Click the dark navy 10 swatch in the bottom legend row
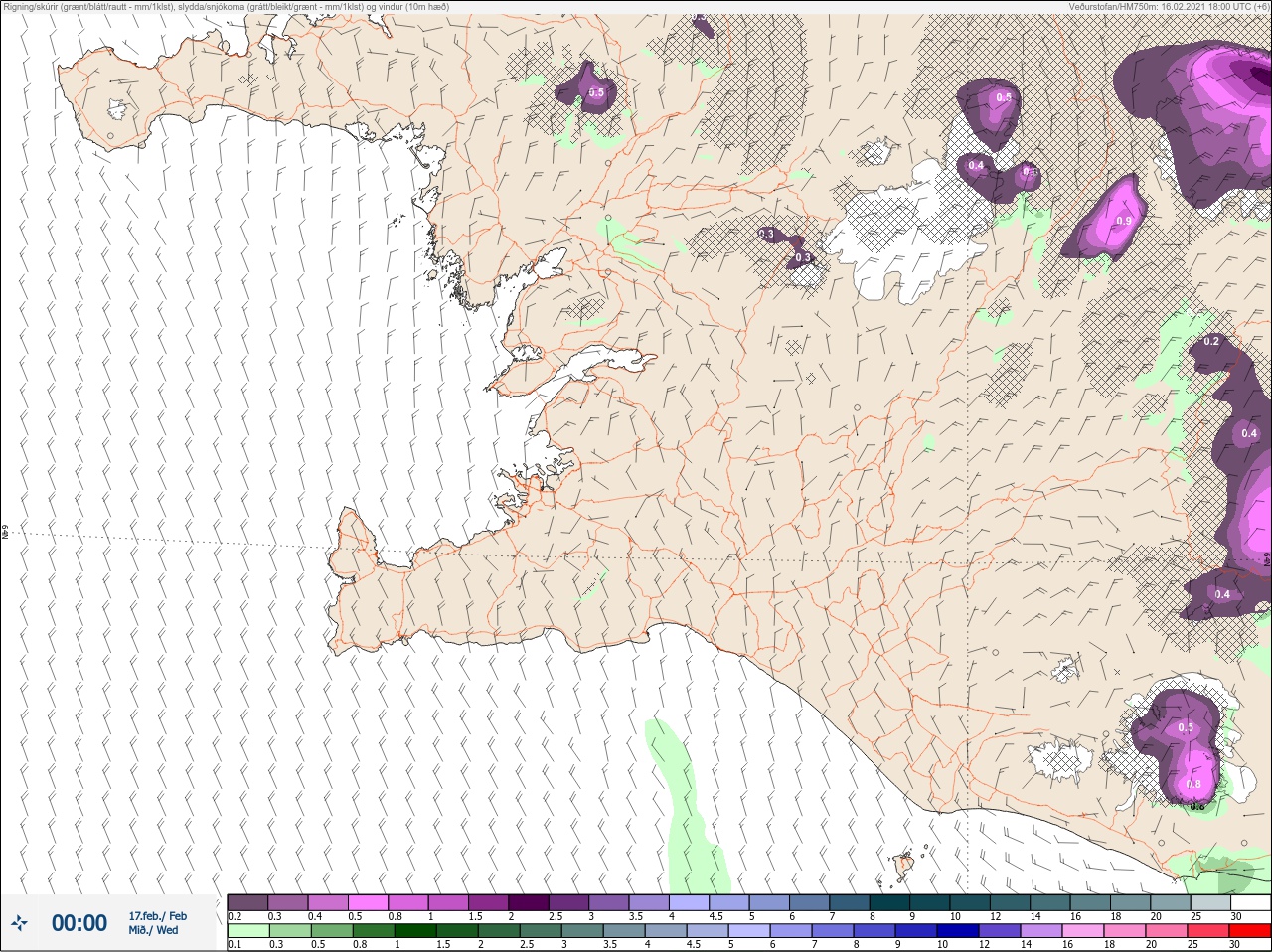 pyautogui.click(x=957, y=931)
